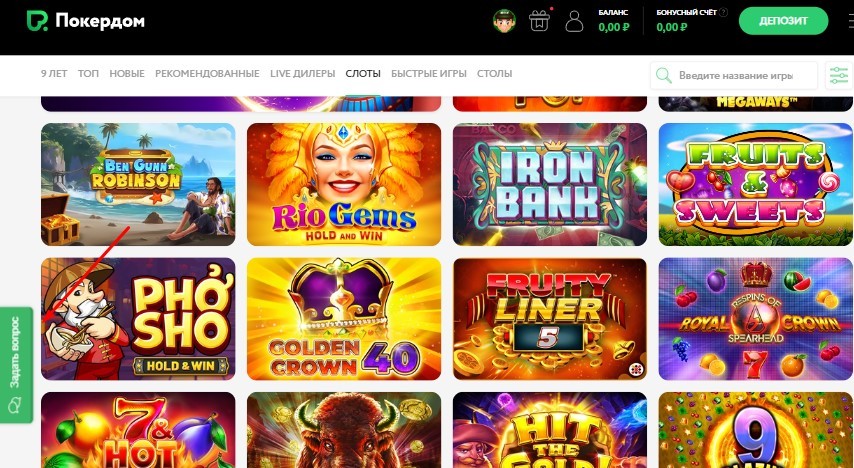Viewport: 854px width, 468px height.
Task: Click the search magnifier icon
Action: tap(663, 75)
